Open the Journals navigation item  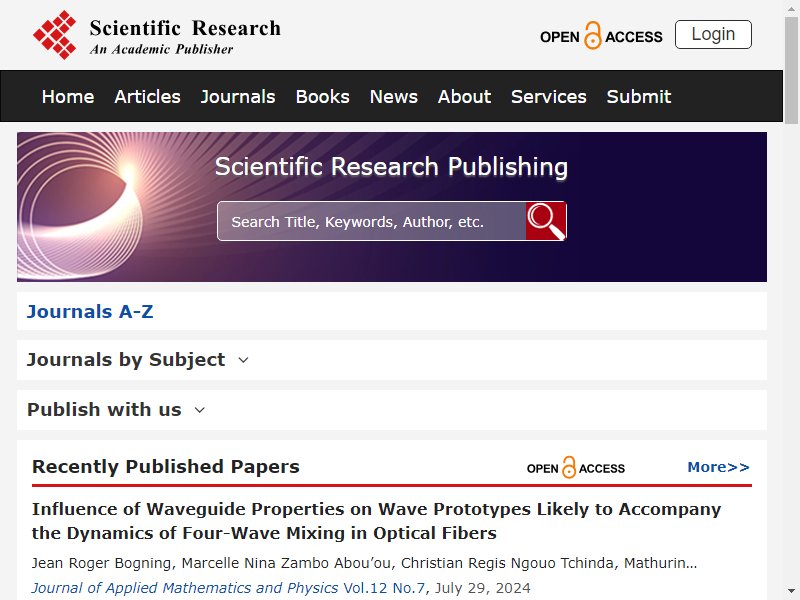coord(238,96)
